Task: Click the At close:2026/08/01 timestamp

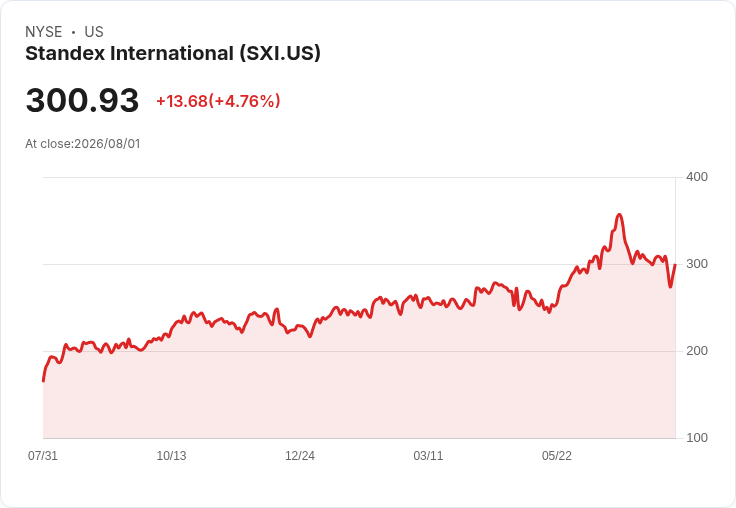Action: coord(83,144)
